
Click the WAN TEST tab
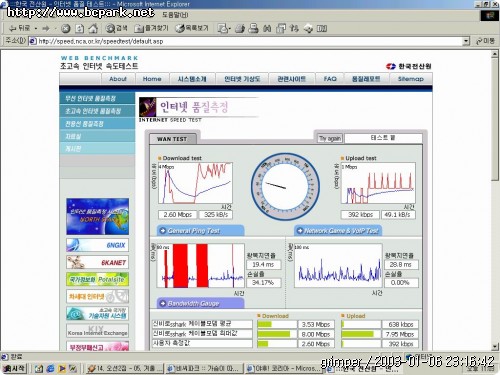coord(172,139)
